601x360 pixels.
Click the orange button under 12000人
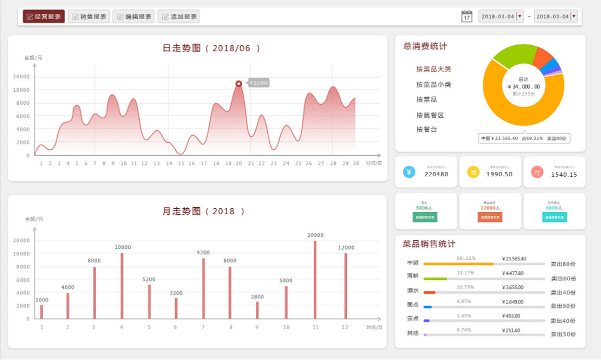[x=489, y=217]
